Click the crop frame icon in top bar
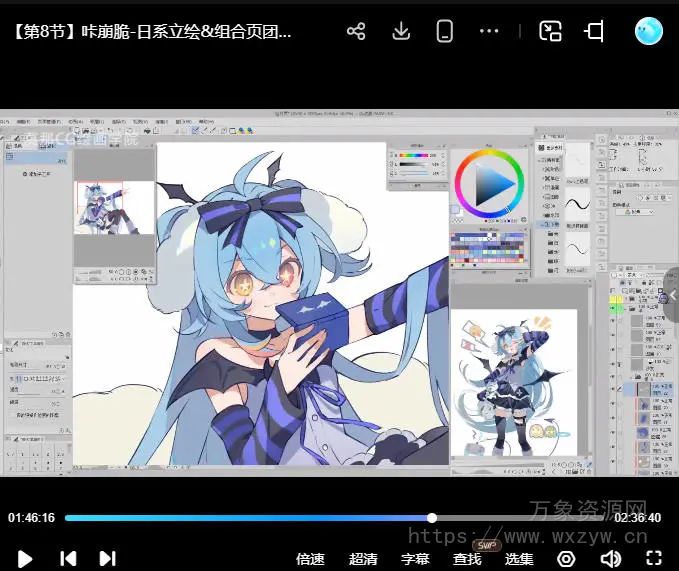Viewport: 679px width, 571px height. pos(595,31)
